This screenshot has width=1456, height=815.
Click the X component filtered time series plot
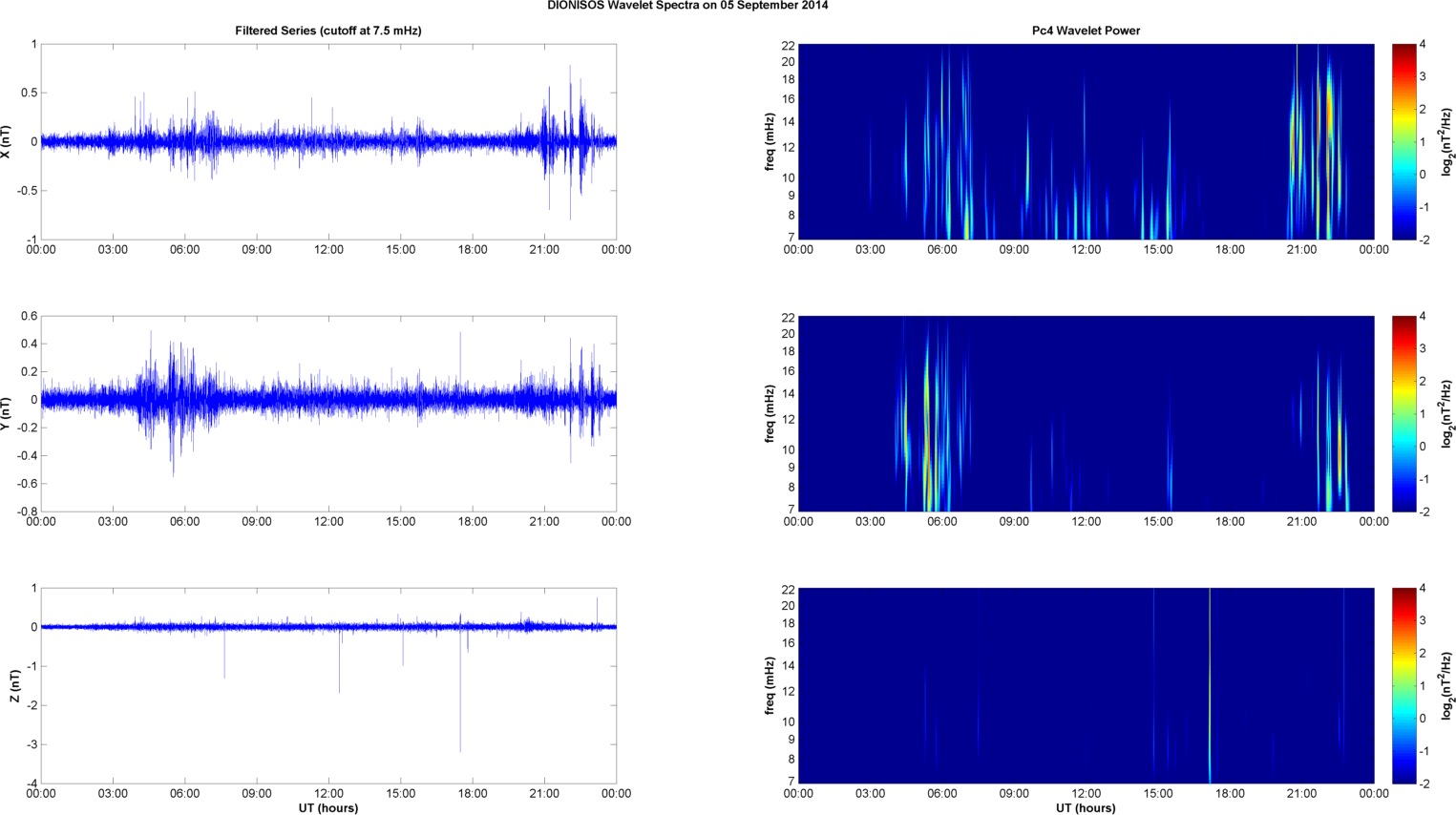[328, 141]
